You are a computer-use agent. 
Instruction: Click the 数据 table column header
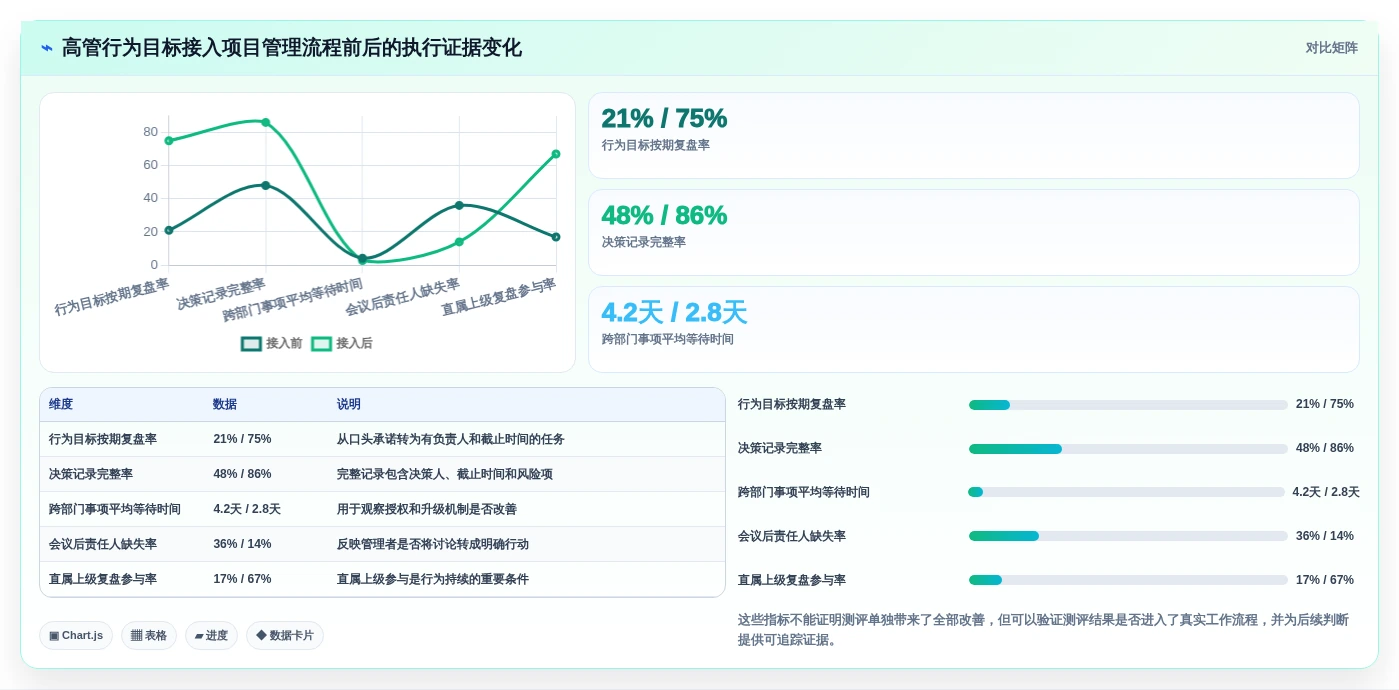[225, 404]
